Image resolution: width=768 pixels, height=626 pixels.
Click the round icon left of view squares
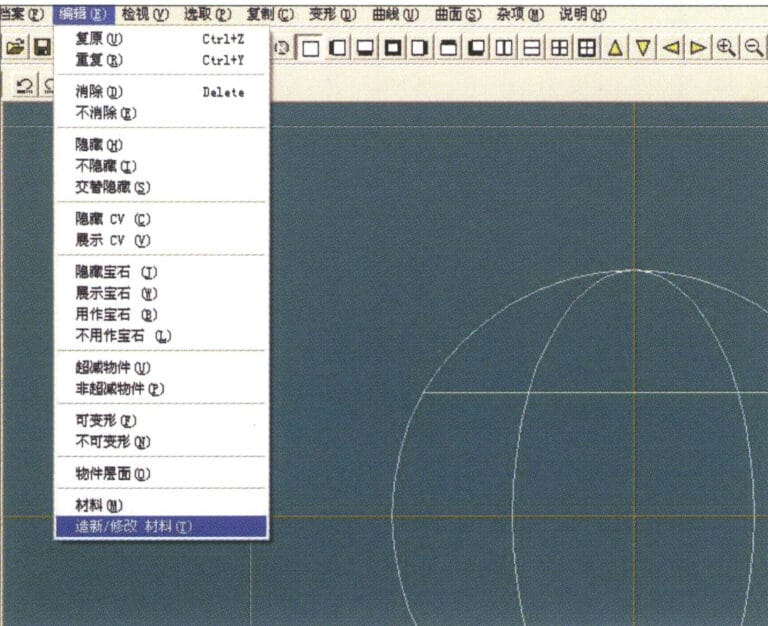click(x=283, y=48)
